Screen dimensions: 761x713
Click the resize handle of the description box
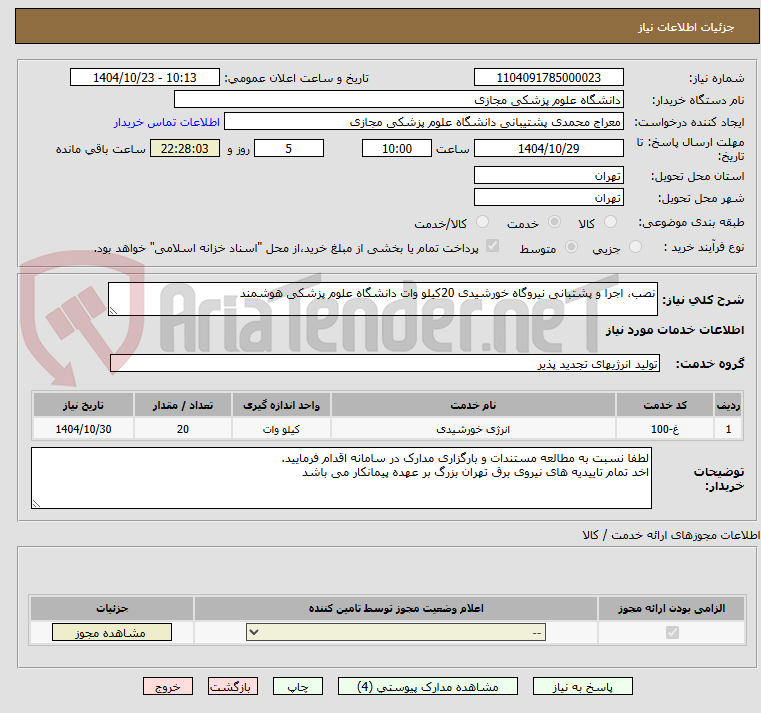113,311
